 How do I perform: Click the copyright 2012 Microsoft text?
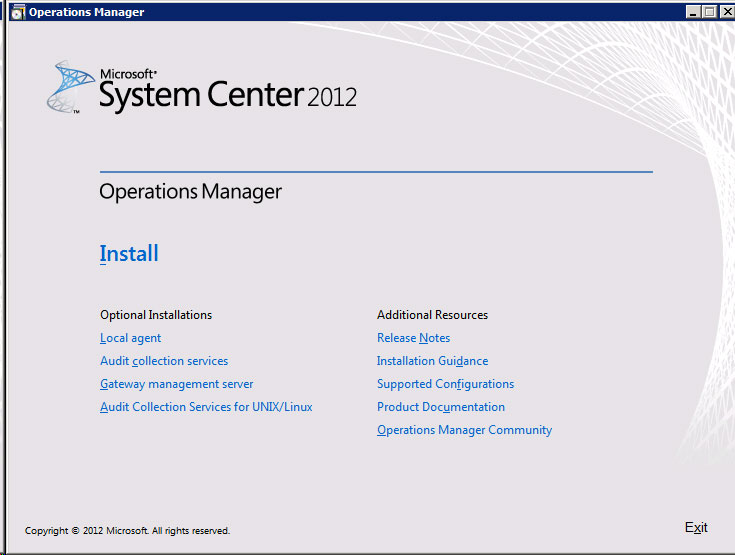127,531
